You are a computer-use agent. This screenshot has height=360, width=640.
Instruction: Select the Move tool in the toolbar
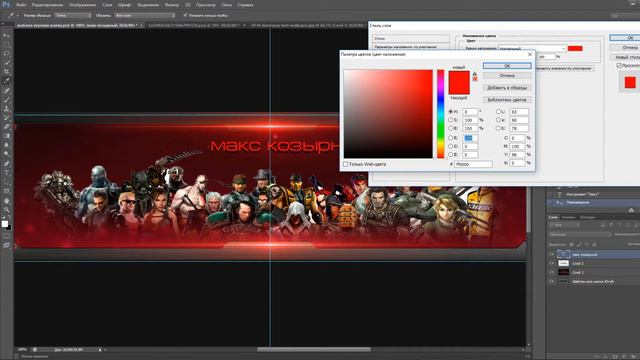6,36
